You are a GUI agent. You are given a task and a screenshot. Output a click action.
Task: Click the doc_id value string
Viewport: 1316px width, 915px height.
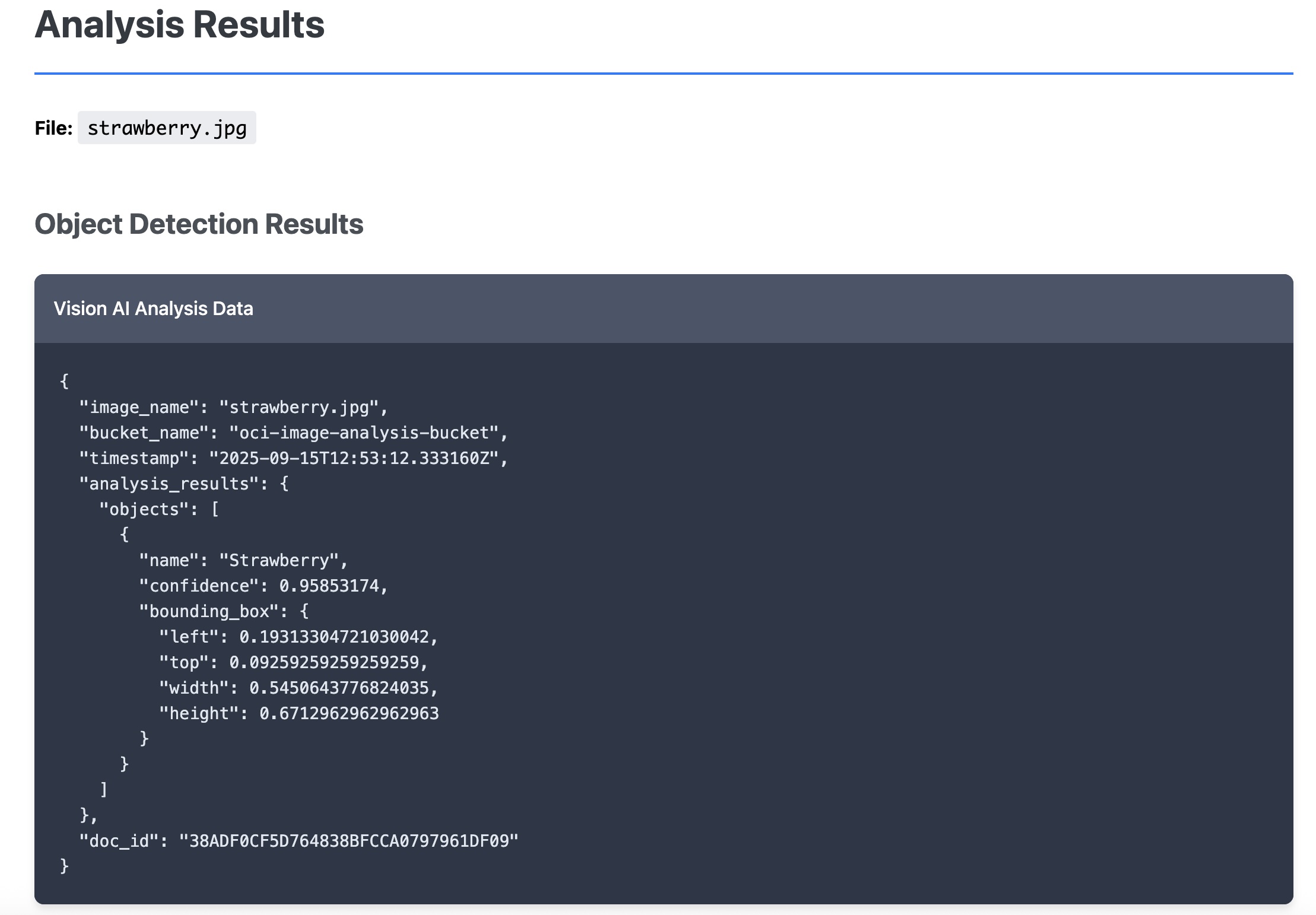[x=348, y=841]
